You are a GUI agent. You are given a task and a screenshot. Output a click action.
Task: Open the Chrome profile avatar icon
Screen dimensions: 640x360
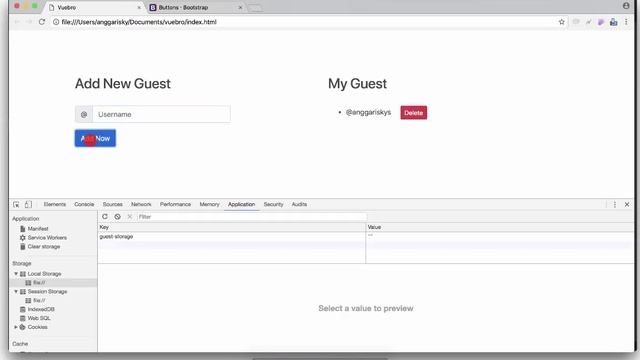pos(626,6)
